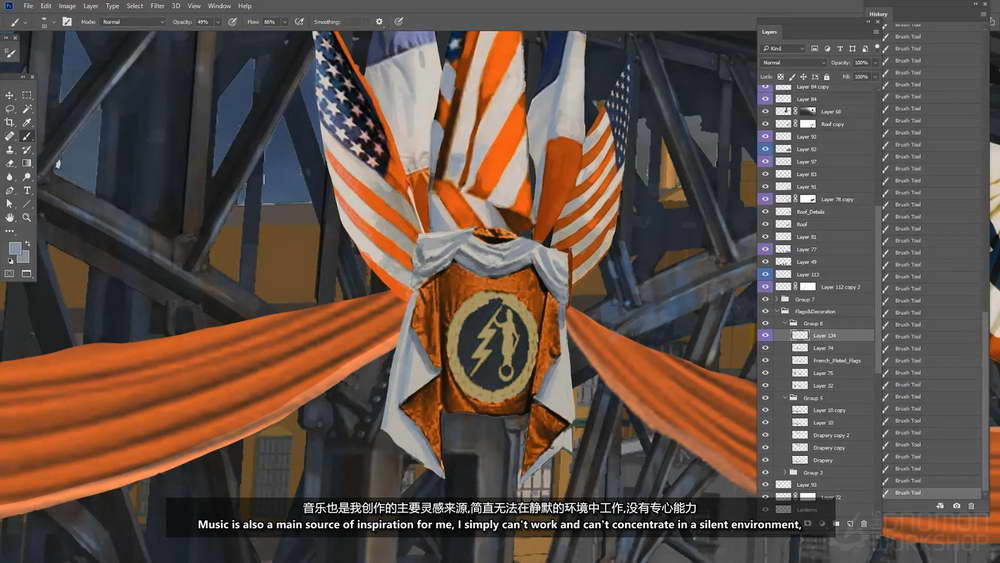Select the Path Selection tool

10,204
